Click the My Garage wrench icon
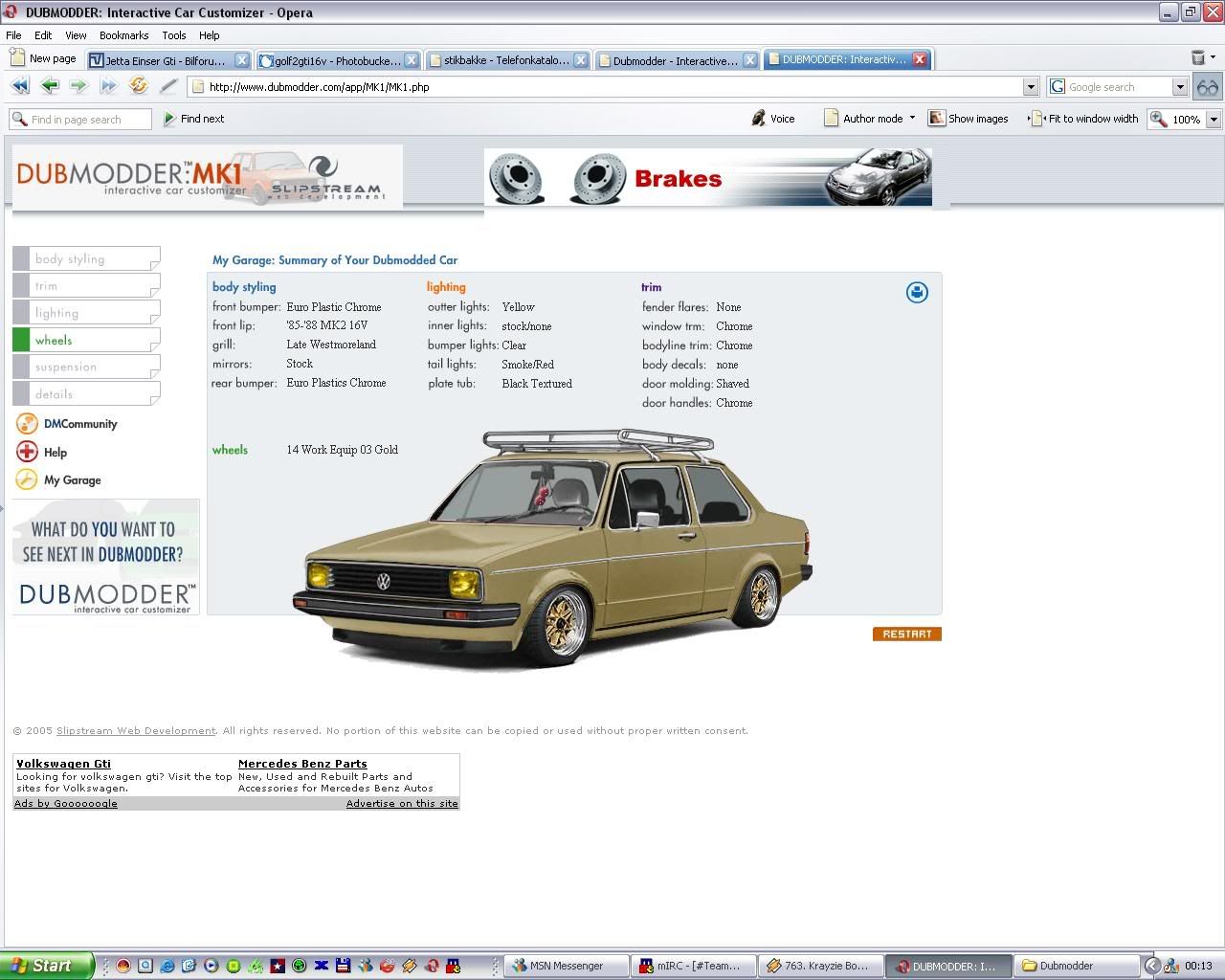The width and height of the screenshot is (1225, 980). point(27,479)
